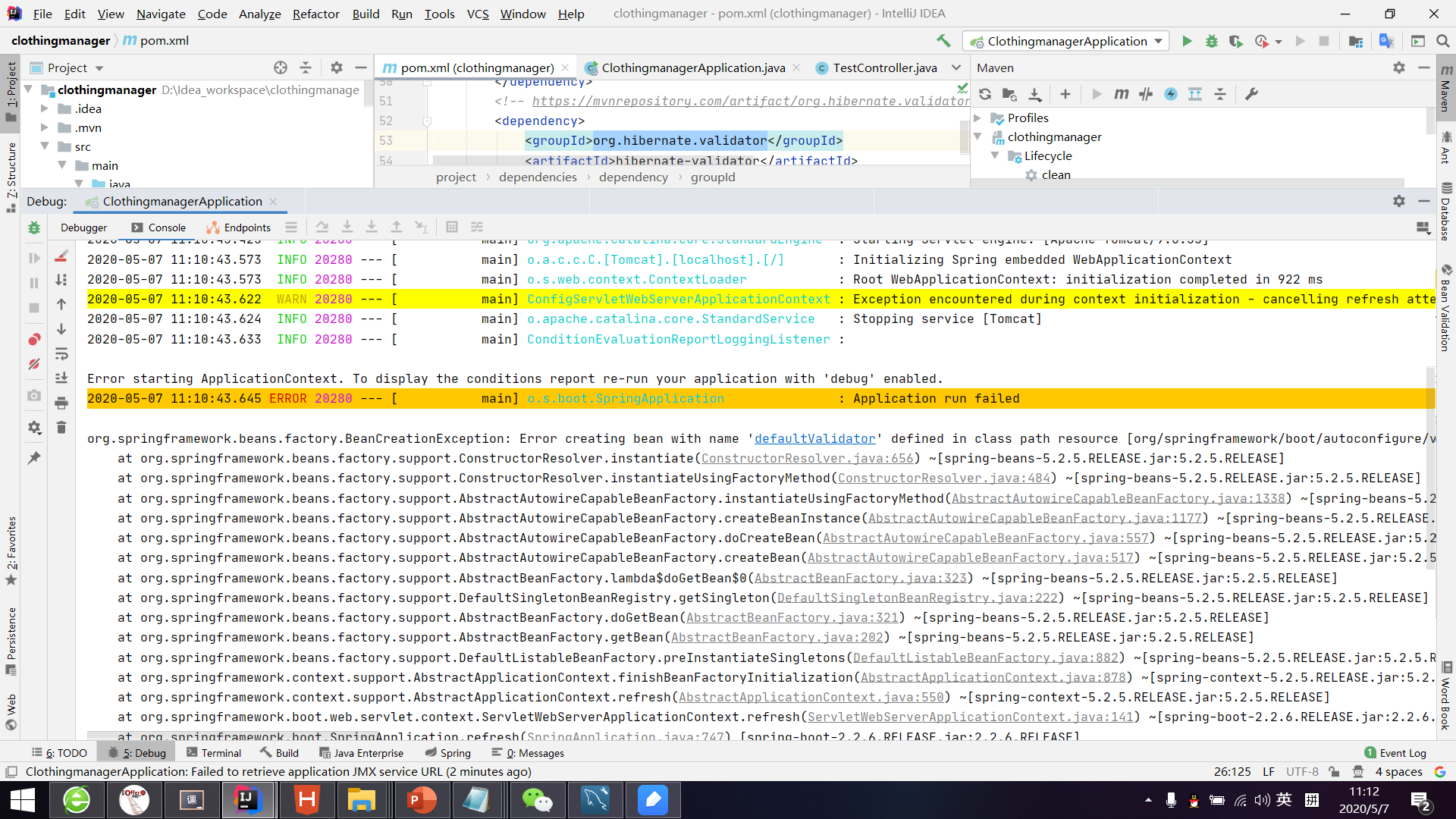
Task: Download Maven sources and documentation
Action: [x=1034, y=94]
